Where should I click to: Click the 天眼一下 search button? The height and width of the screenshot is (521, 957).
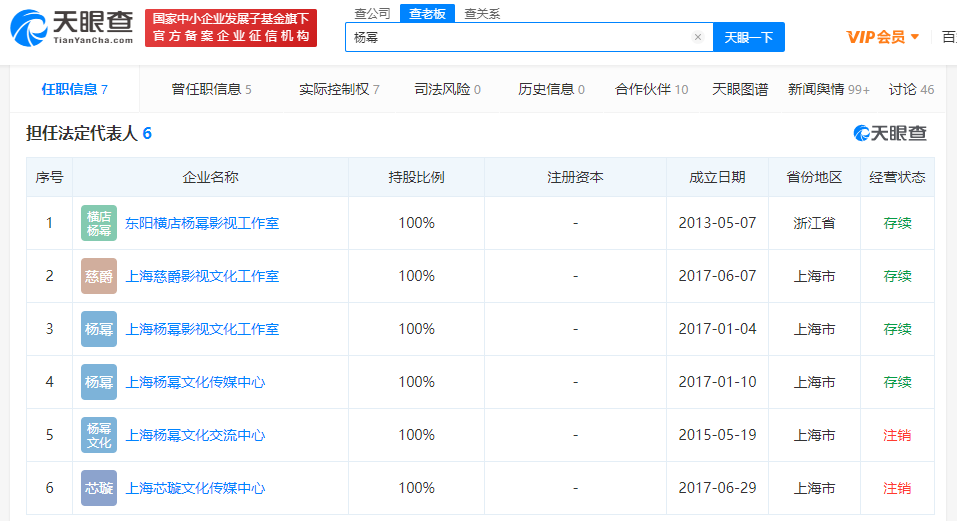(748, 37)
